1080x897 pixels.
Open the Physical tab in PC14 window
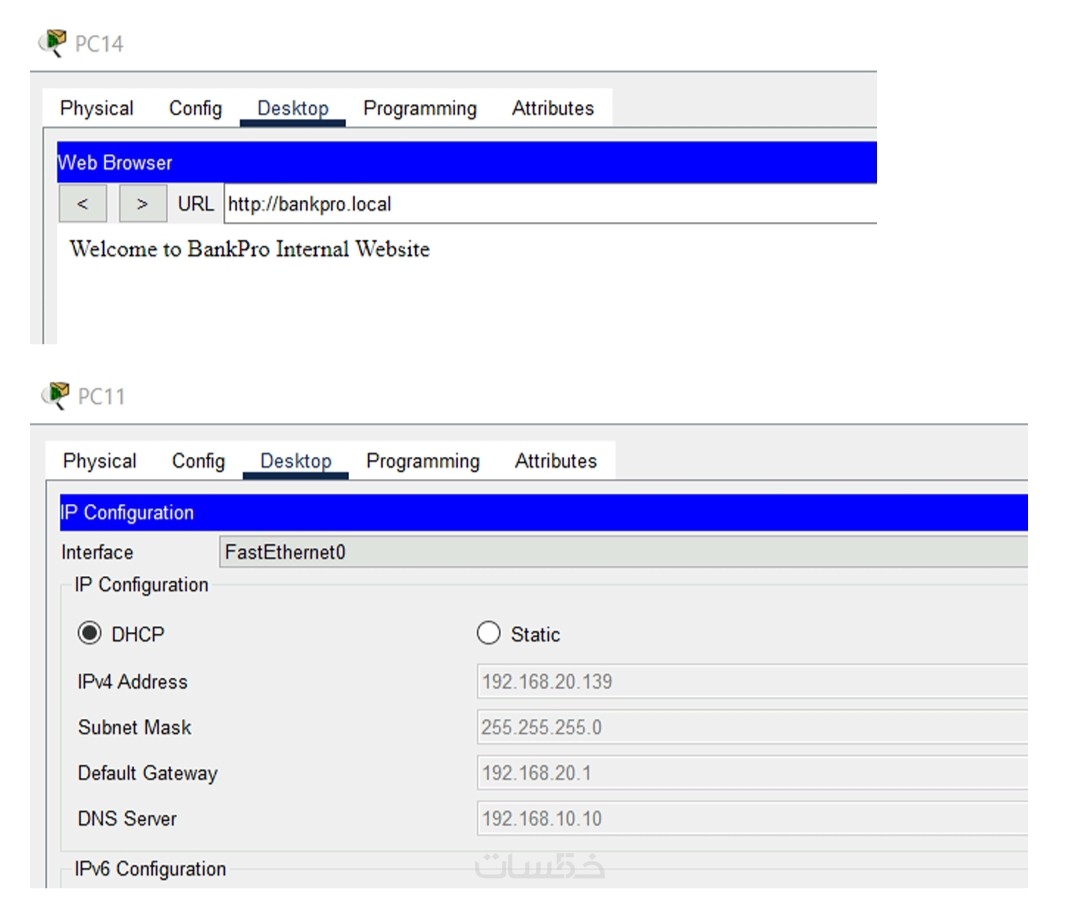point(96,108)
